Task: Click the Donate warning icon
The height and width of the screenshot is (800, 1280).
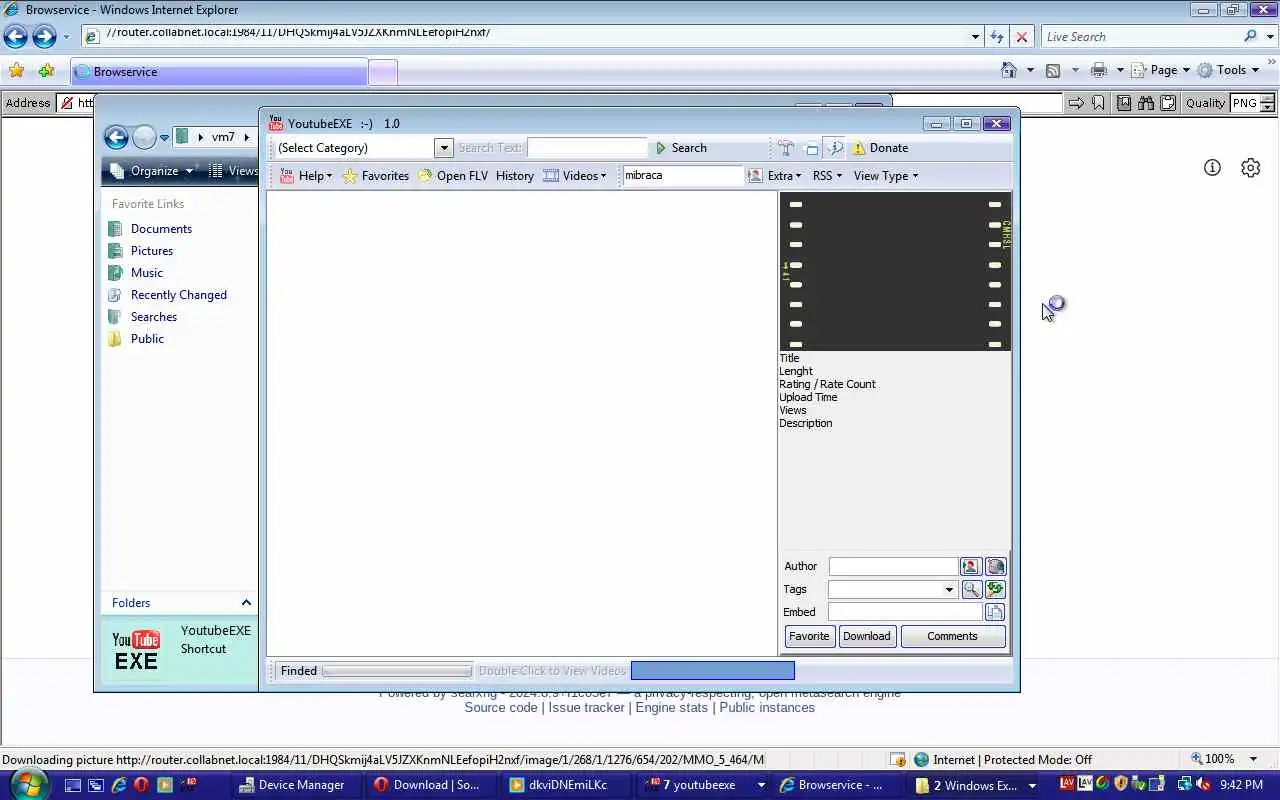Action: pyautogui.click(x=858, y=148)
